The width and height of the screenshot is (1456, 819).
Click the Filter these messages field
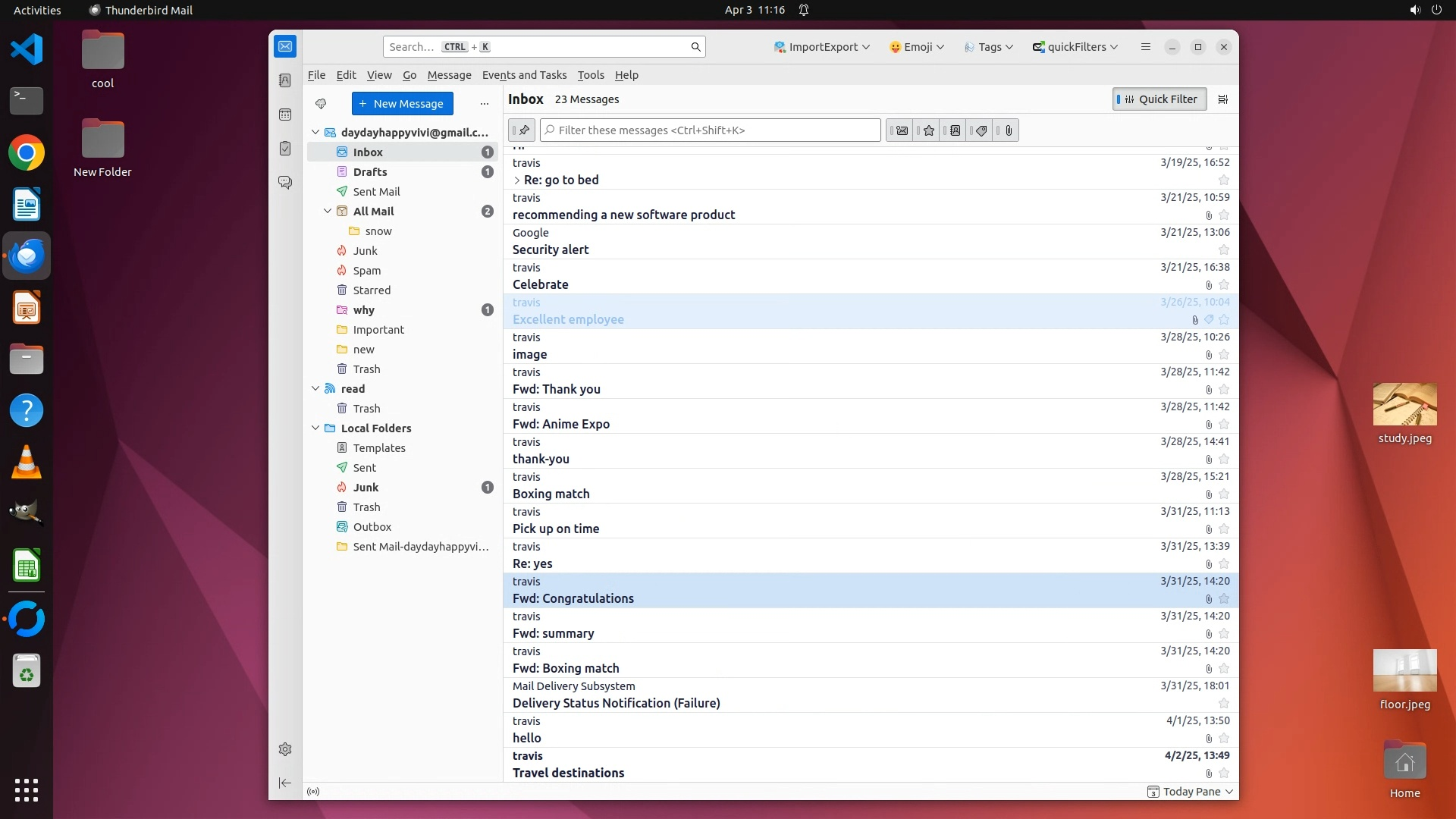point(710,130)
